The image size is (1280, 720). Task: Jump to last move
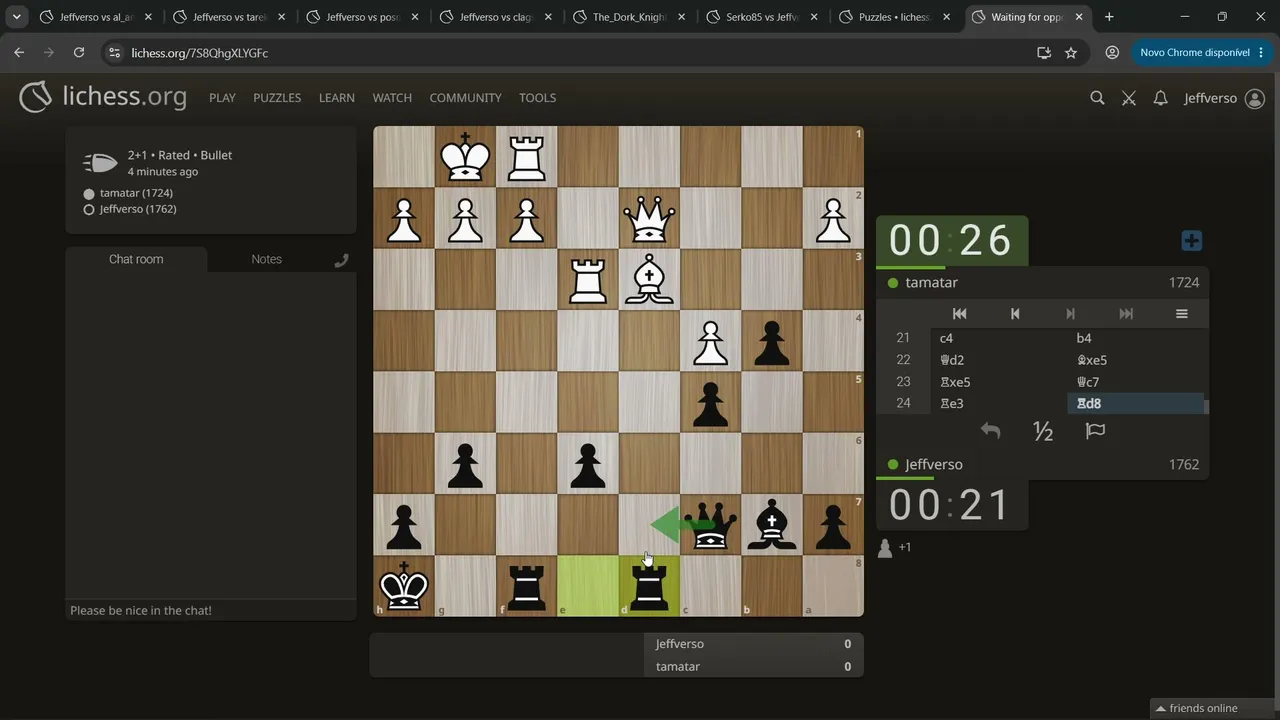1126,314
